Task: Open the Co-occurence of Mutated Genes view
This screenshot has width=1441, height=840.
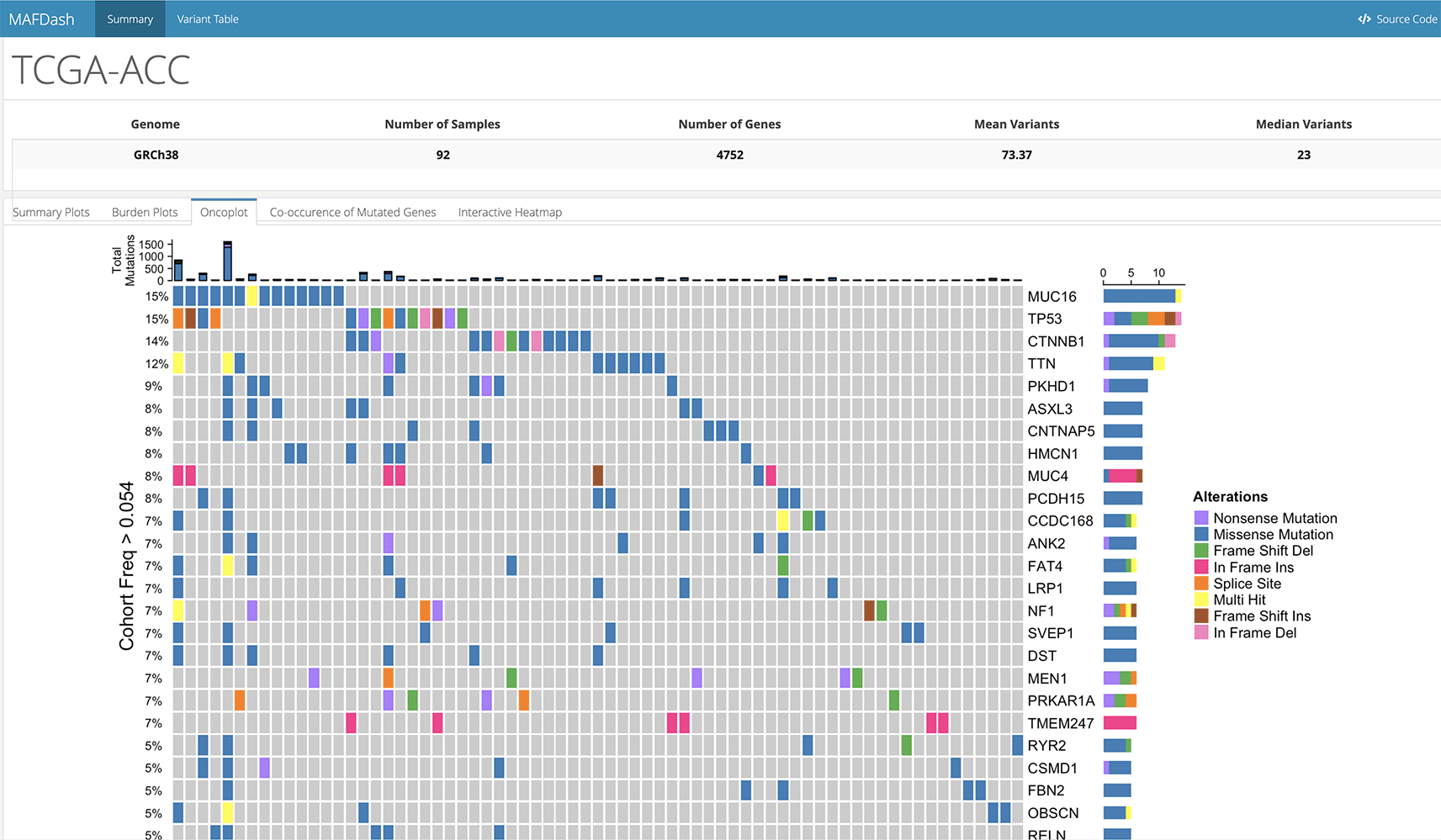Action: 352,211
